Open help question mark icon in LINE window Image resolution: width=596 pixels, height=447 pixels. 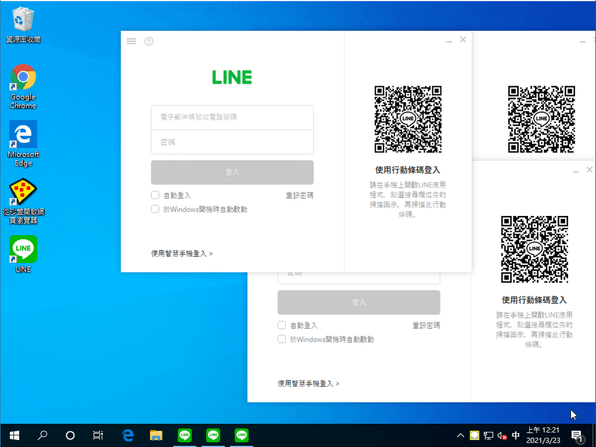coord(149,41)
